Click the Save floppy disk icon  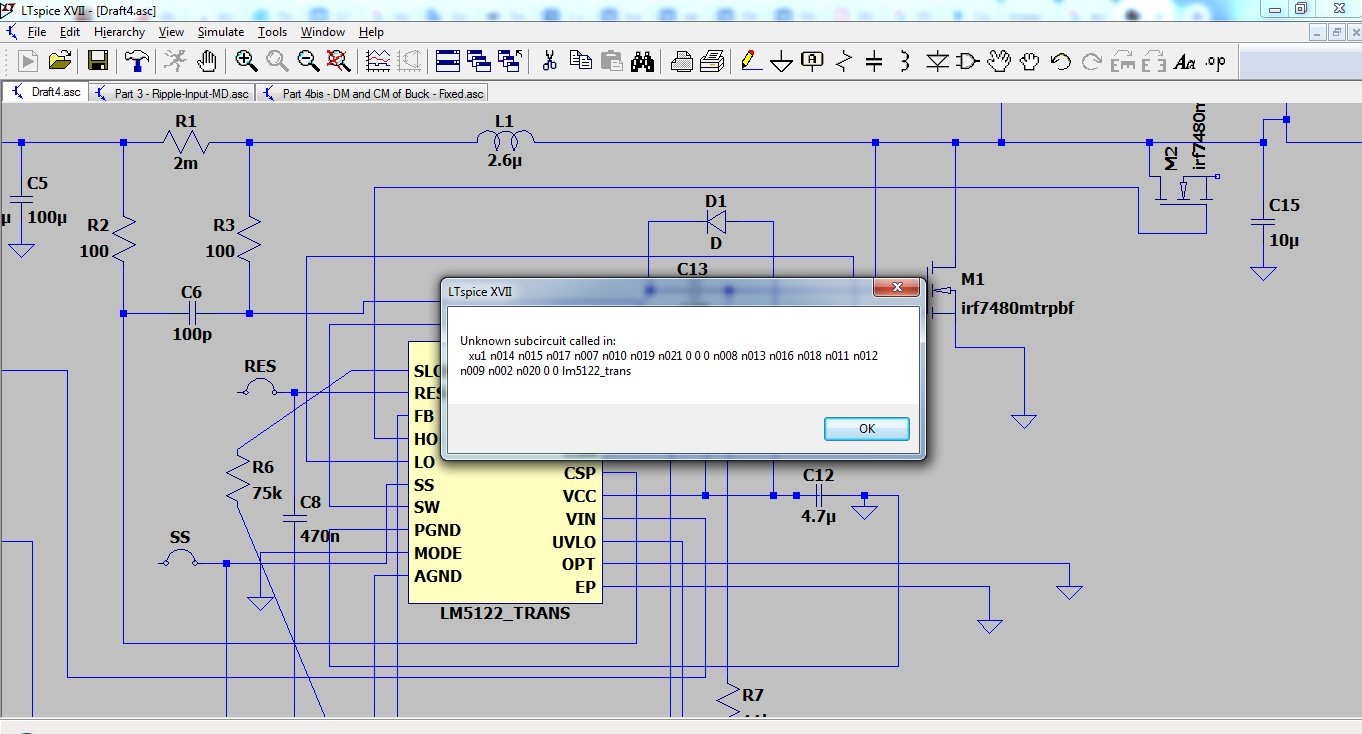98,61
